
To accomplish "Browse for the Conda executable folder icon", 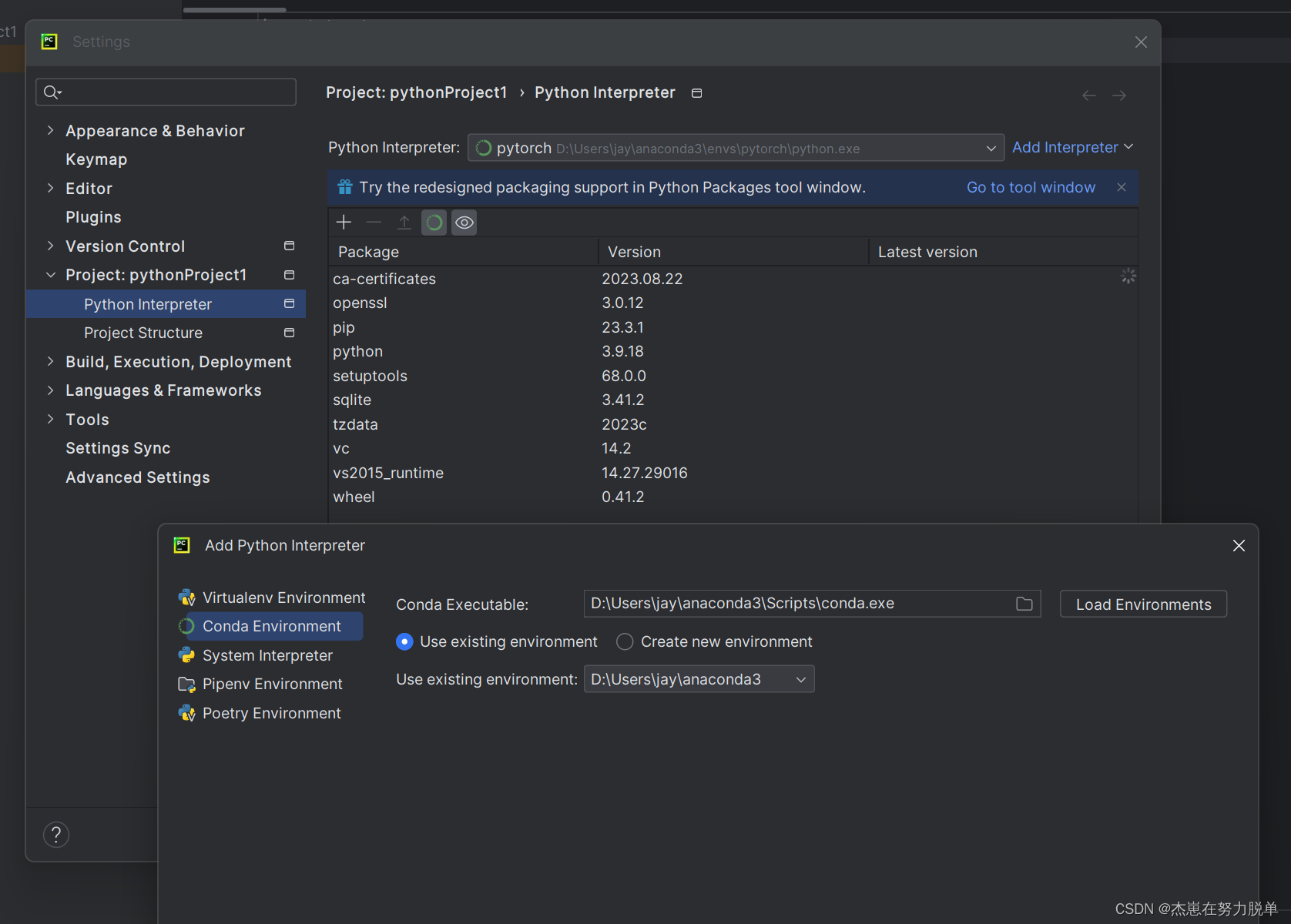I will [1024, 604].
